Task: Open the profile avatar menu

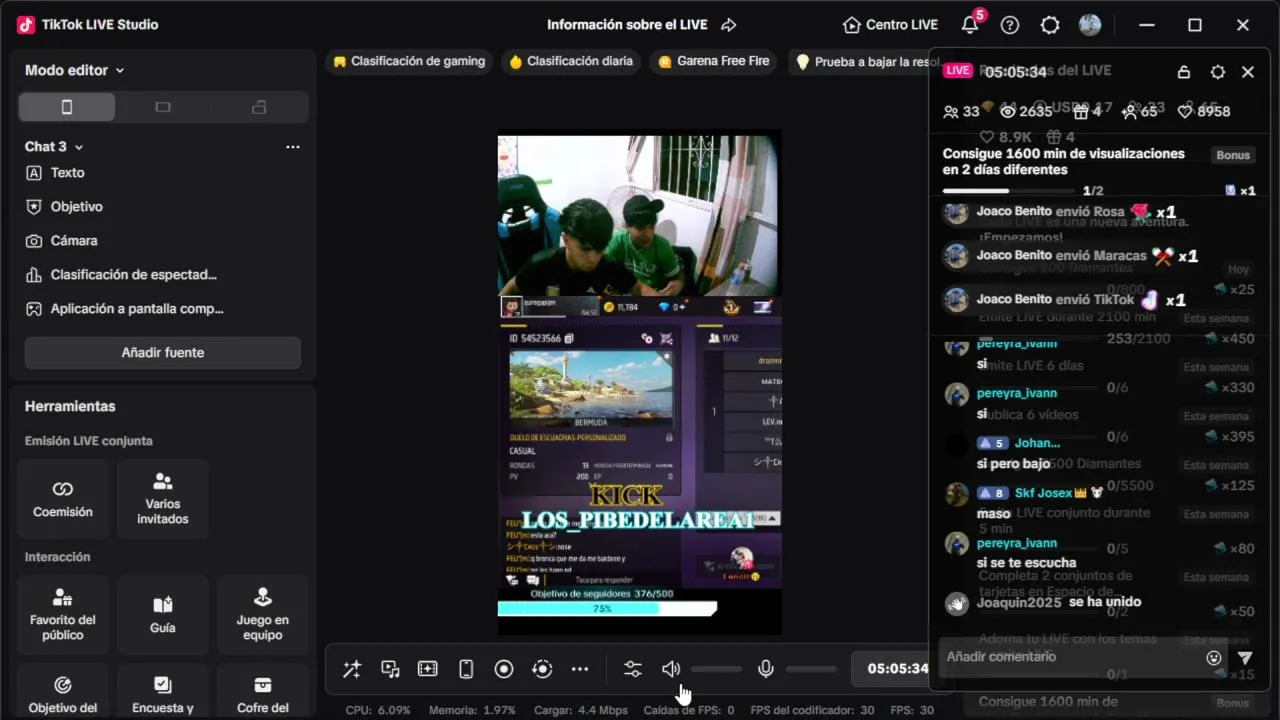Action: (x=1090, y=25)
